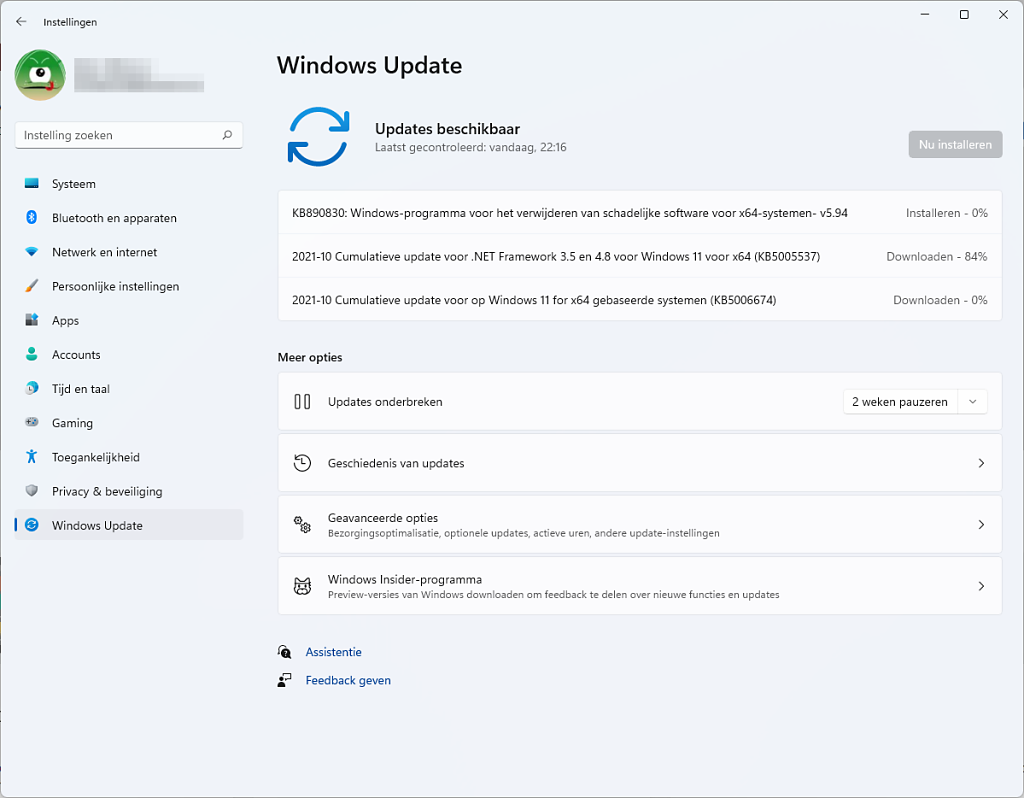Click the chevron on Windows Insider-programma row
Image resolution: width=1024 pixels, height=798 pixels.
[x=981, y=586]
